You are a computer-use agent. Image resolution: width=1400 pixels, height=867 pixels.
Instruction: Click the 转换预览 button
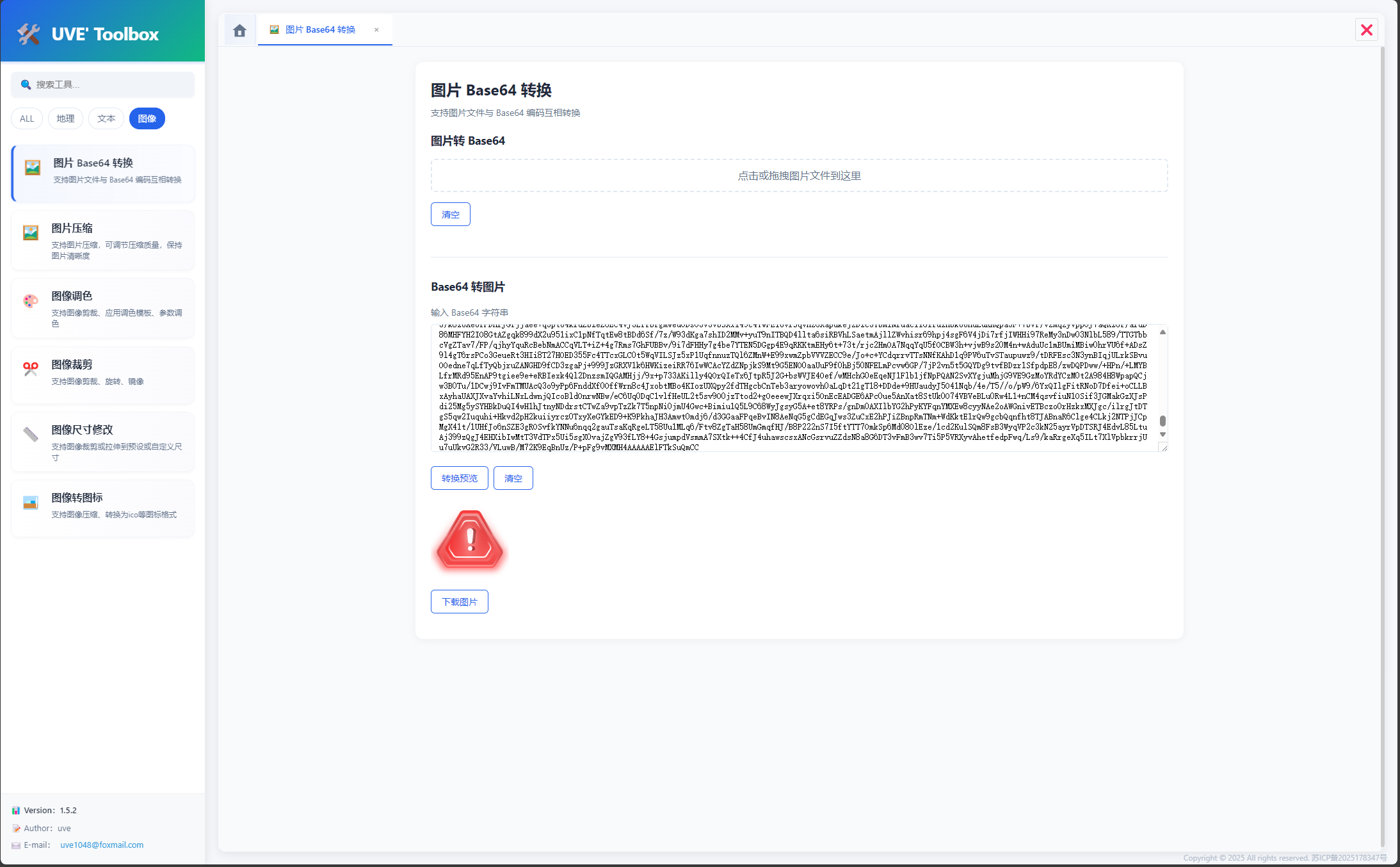coord(459,478)
